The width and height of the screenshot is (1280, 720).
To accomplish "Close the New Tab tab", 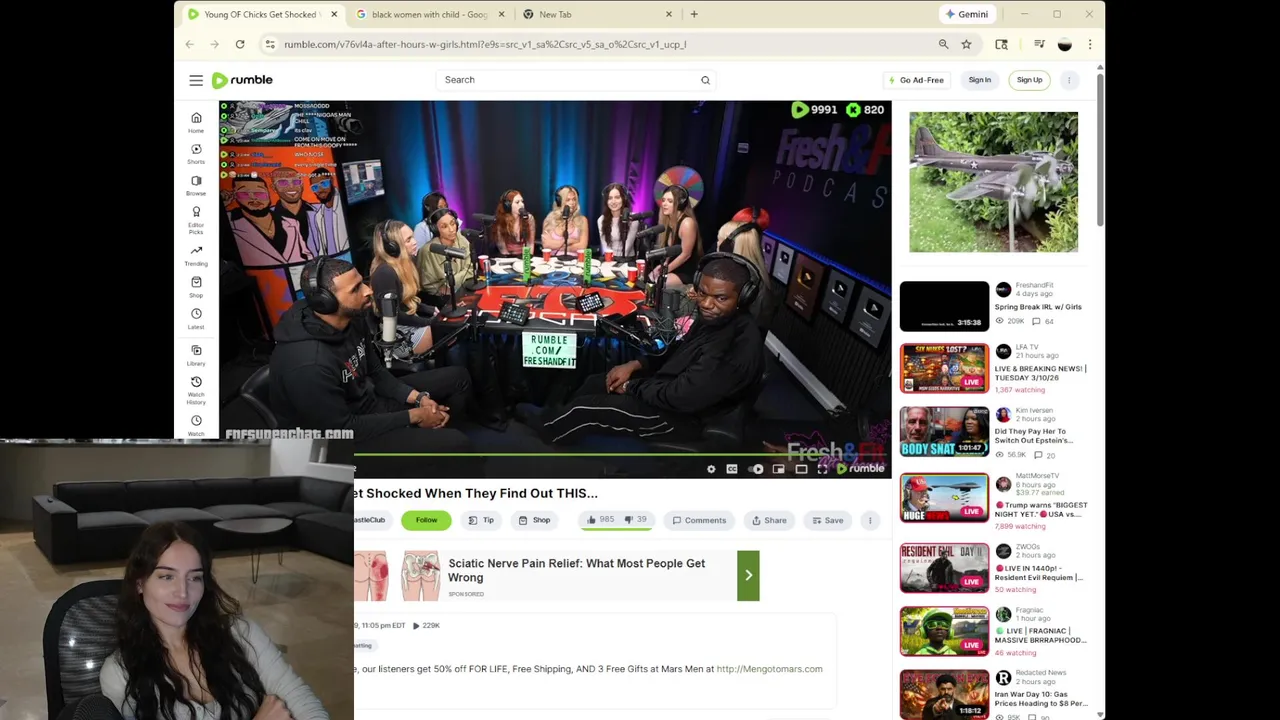I will (x=669, y=14).
